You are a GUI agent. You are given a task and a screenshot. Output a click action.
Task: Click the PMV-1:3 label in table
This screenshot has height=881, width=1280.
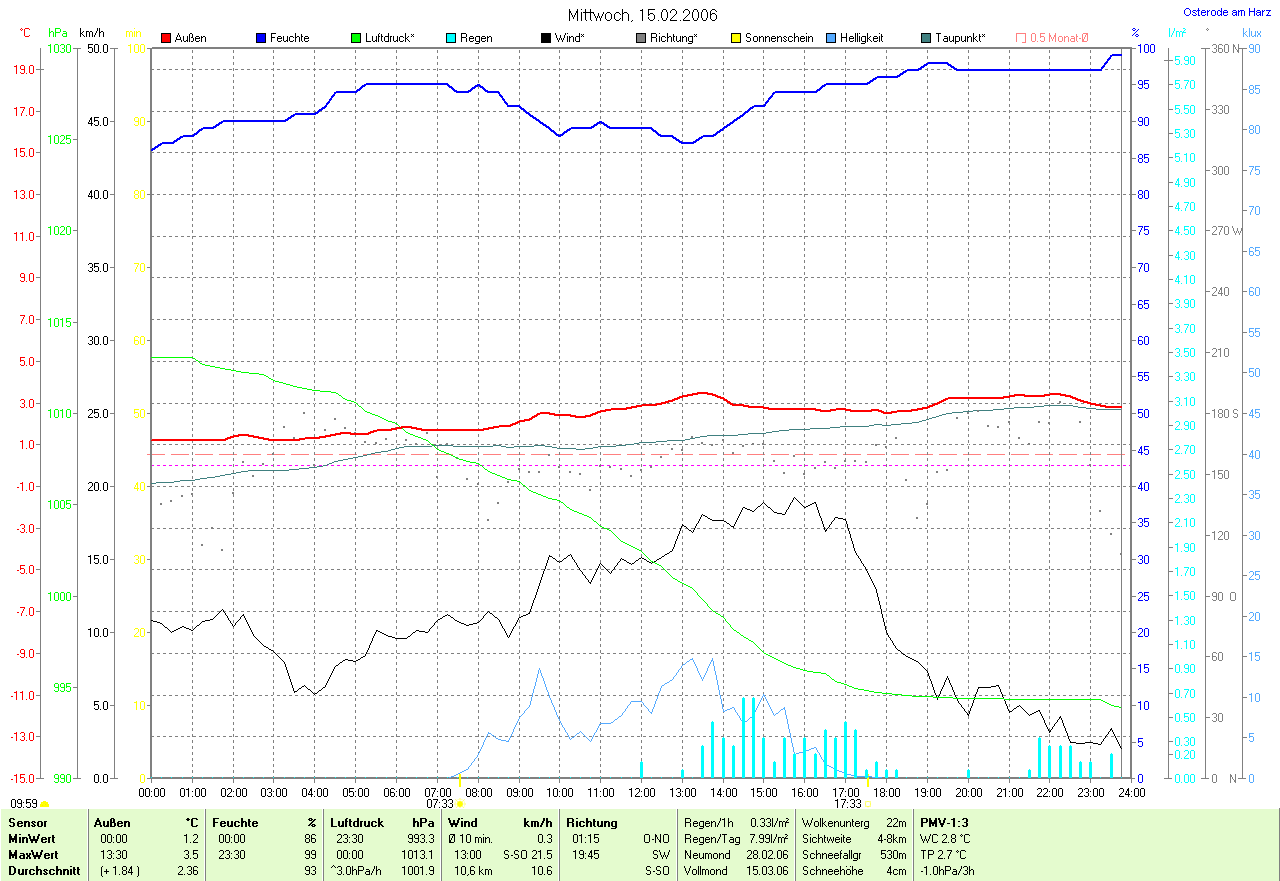tap(943, 823)
